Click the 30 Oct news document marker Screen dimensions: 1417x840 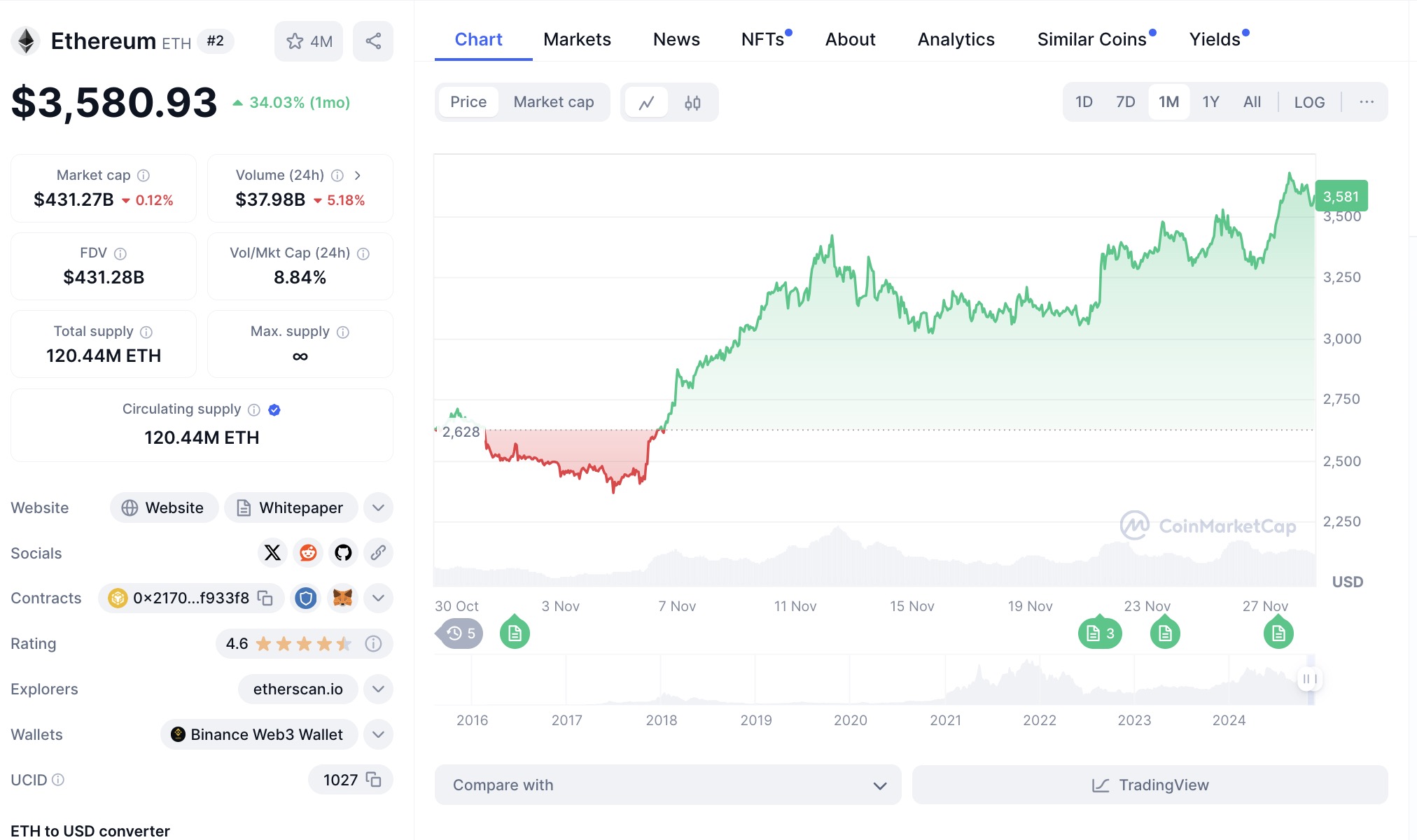click(515, 633)
